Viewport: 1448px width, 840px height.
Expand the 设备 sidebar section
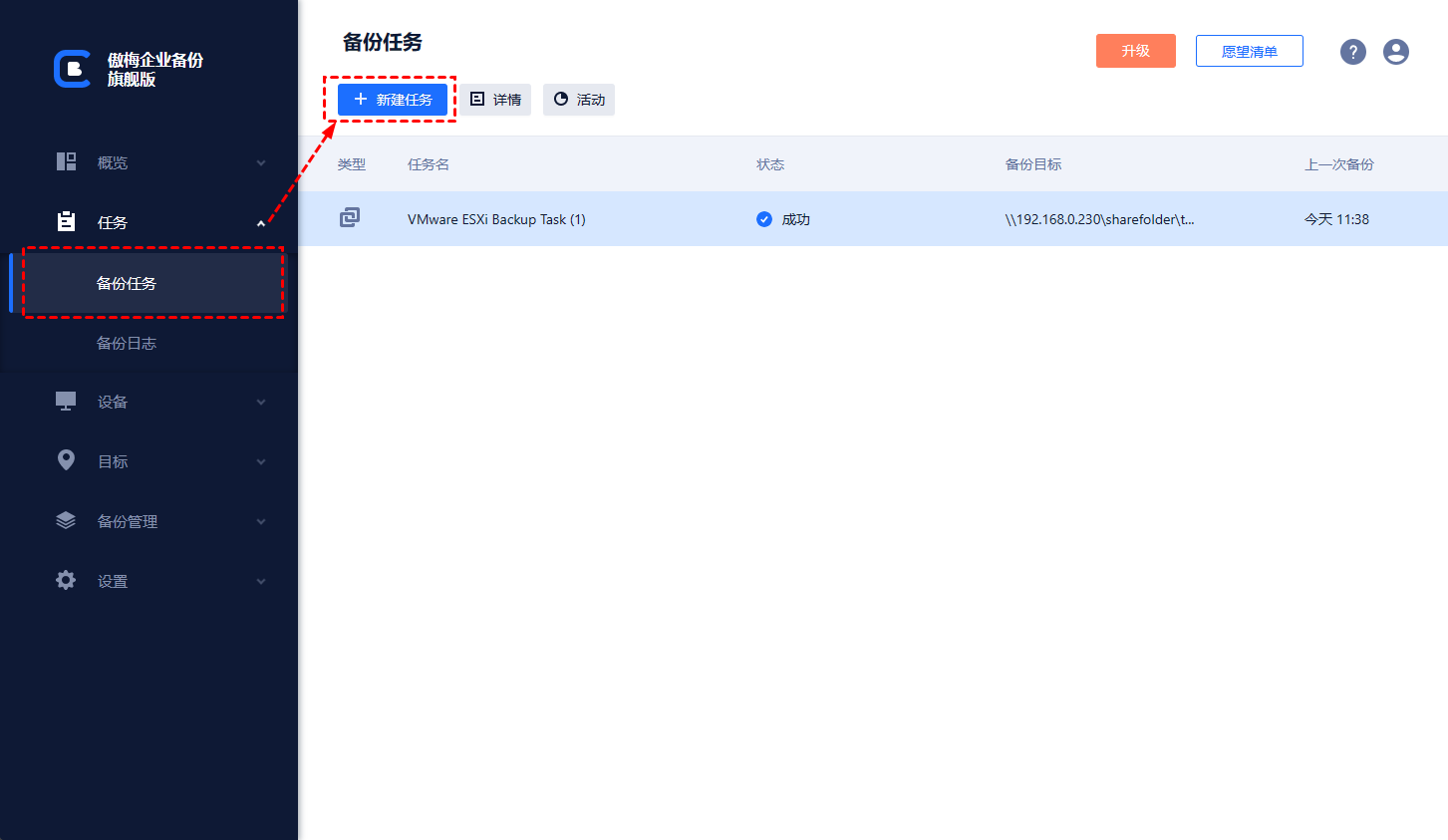click(260, 402)
